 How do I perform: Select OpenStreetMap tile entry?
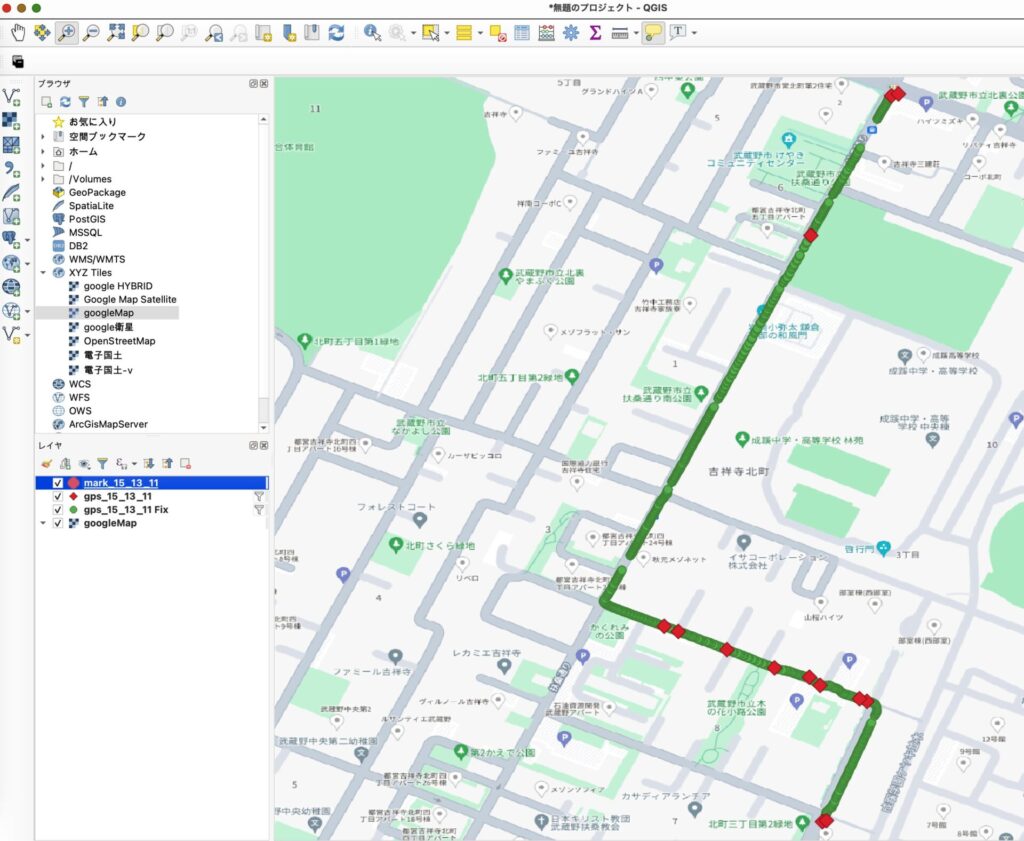(x=120, y=341)
